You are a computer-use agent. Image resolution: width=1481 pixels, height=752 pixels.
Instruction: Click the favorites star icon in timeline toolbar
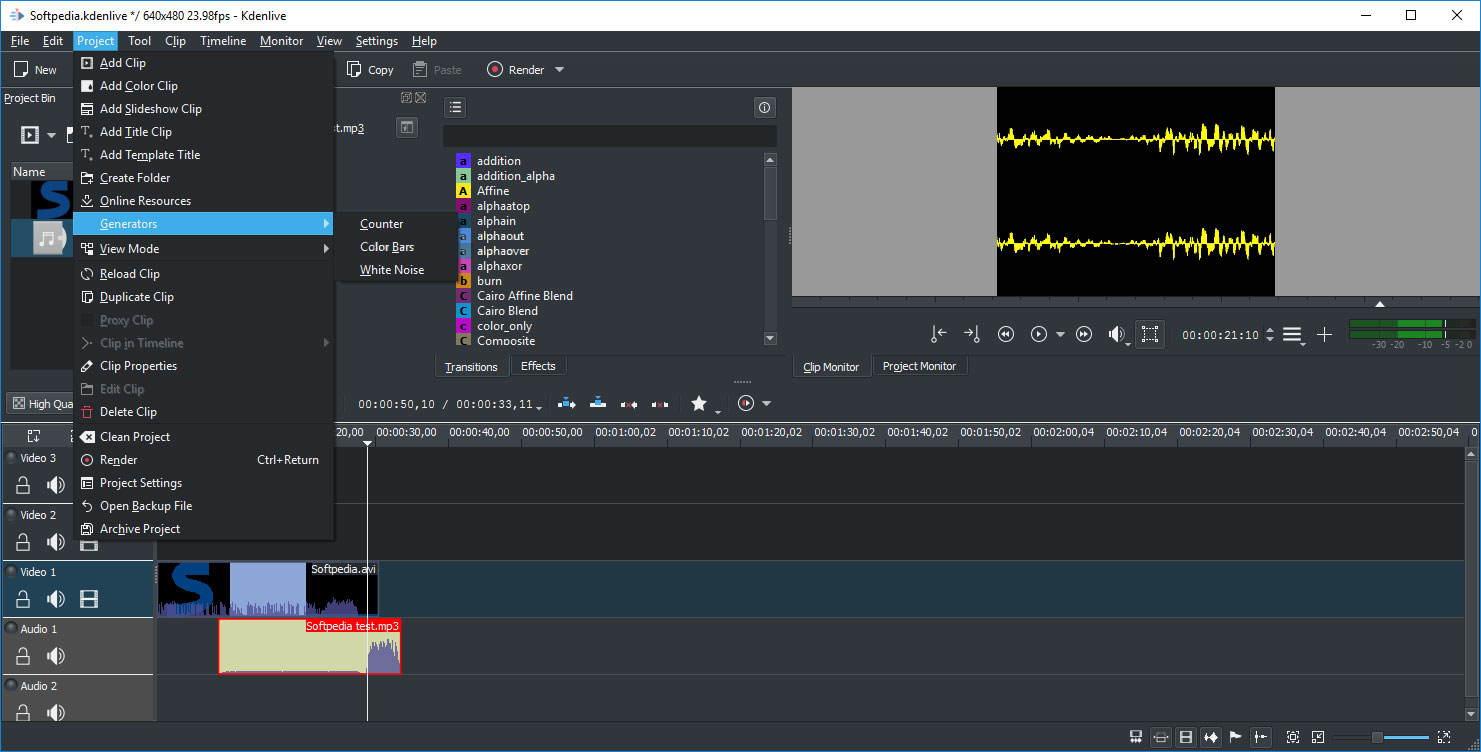click(x=699, y=404)
